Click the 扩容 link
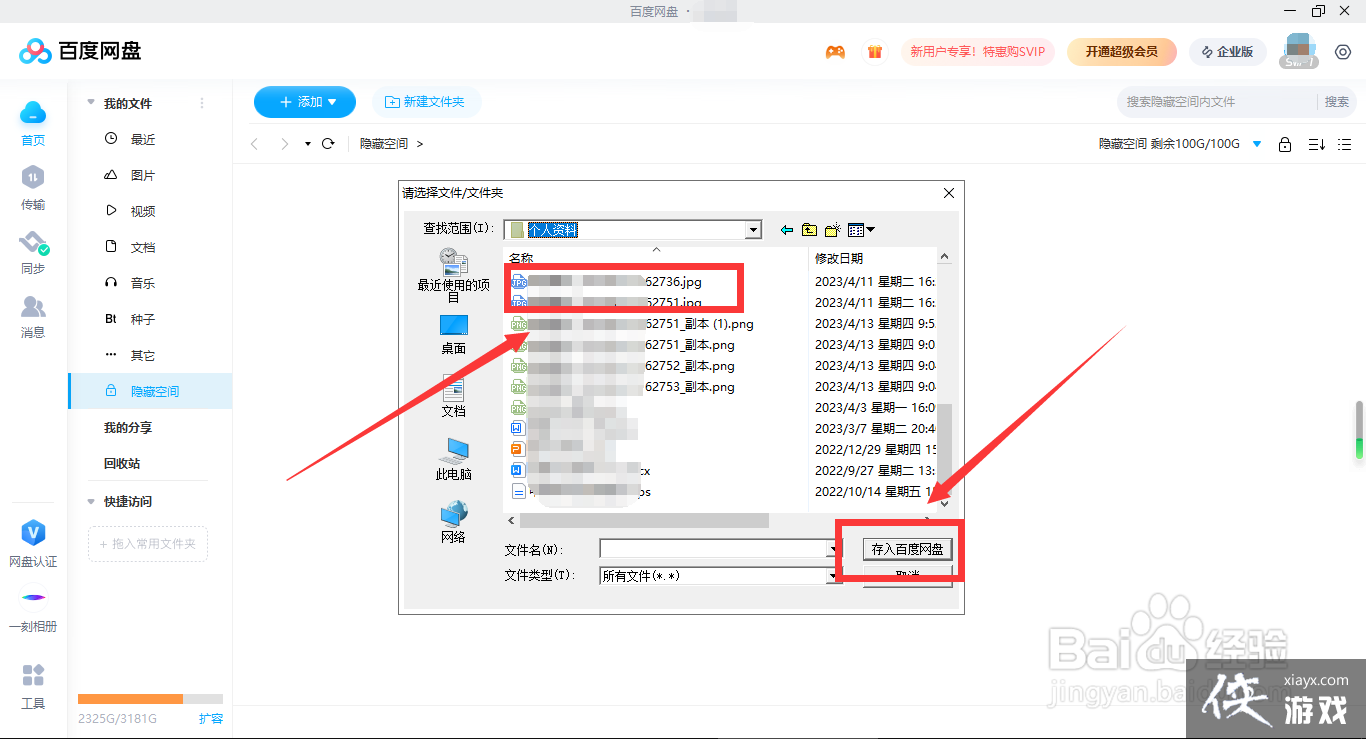Image resolution: width=1366 pixels, height=739 pixels. tap(211, 718)
